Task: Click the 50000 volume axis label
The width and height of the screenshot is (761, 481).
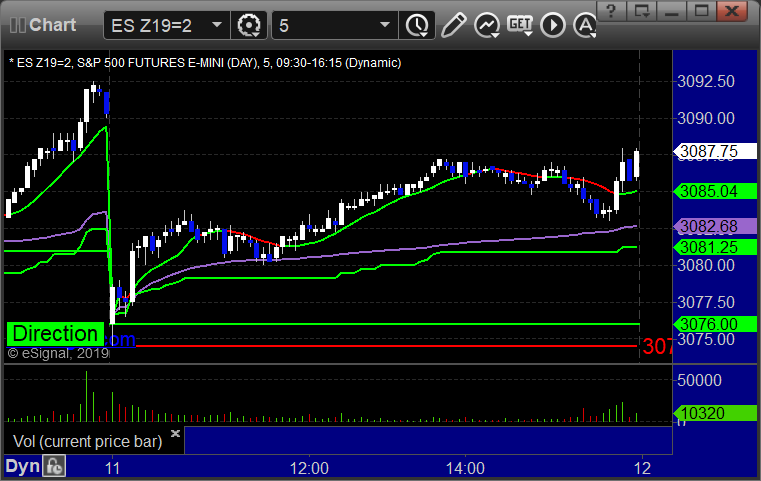Action: [699, 380]
